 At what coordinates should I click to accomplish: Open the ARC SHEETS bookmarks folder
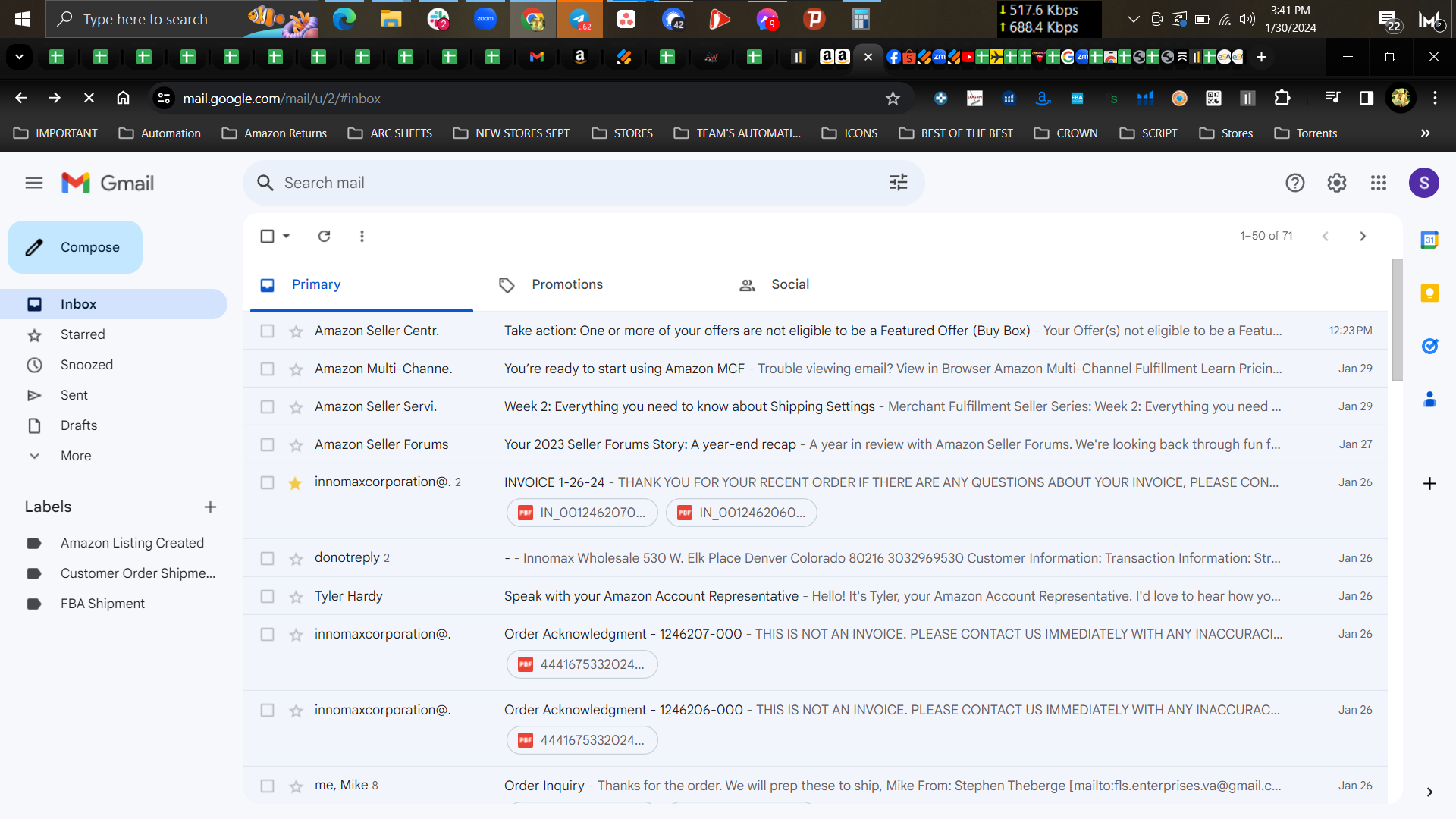pos(390,133)
